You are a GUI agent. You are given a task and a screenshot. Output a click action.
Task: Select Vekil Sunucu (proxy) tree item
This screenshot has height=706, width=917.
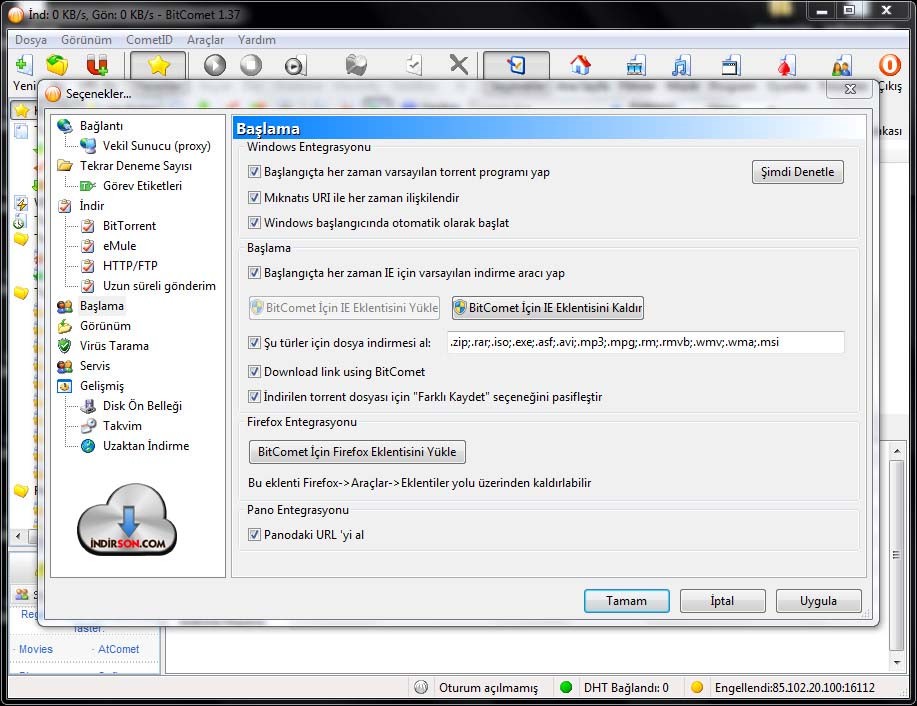pos(157,146)
